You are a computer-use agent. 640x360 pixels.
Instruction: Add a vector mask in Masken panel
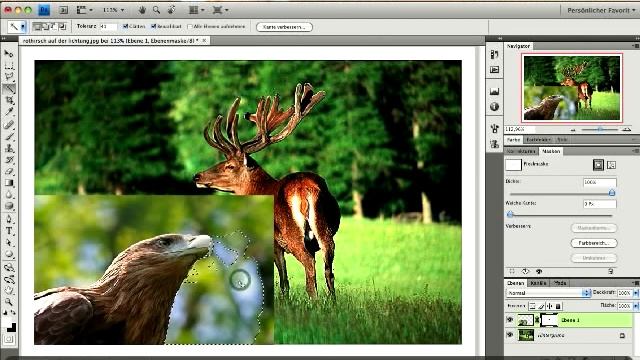coord(611,165)
